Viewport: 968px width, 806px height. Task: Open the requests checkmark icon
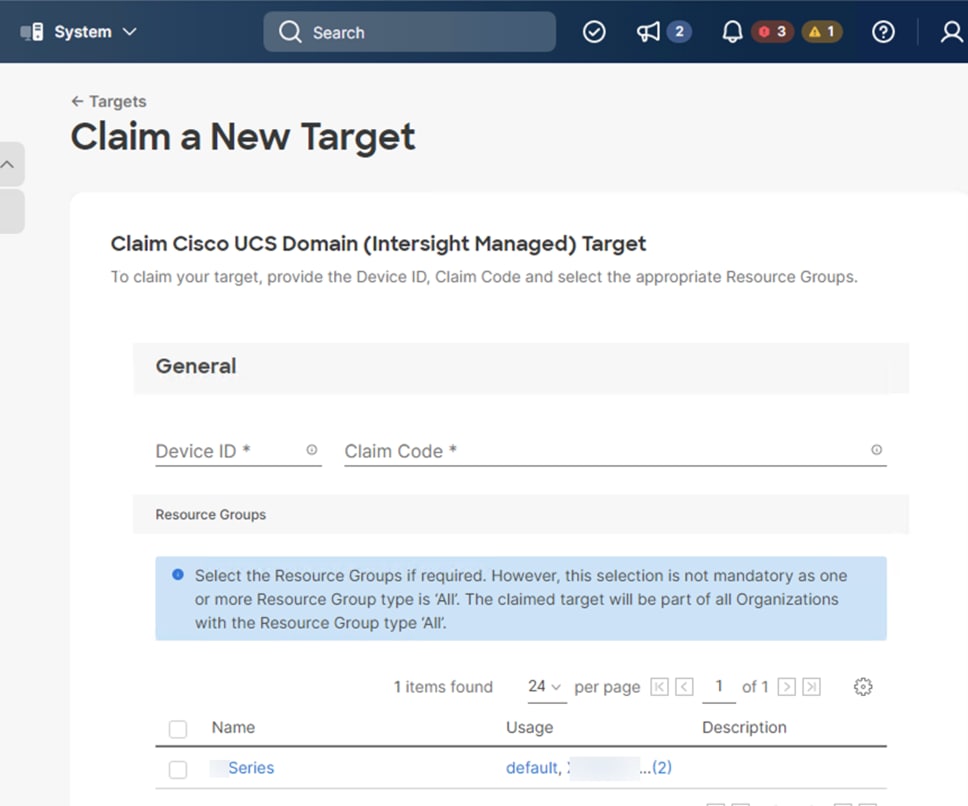(x=594, y=31)
